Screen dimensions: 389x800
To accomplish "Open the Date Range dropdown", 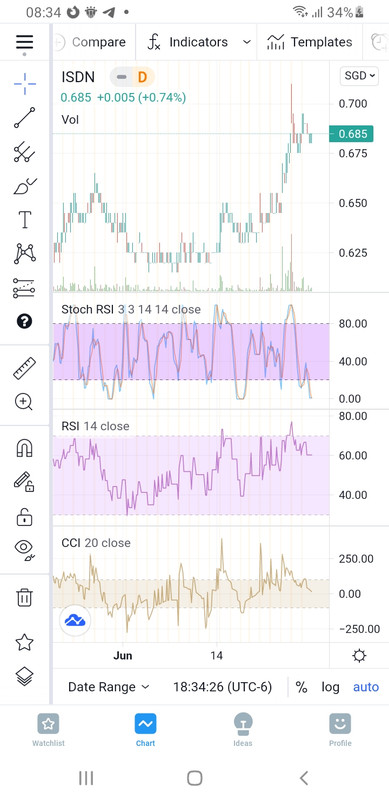I will tap(109, 687).
